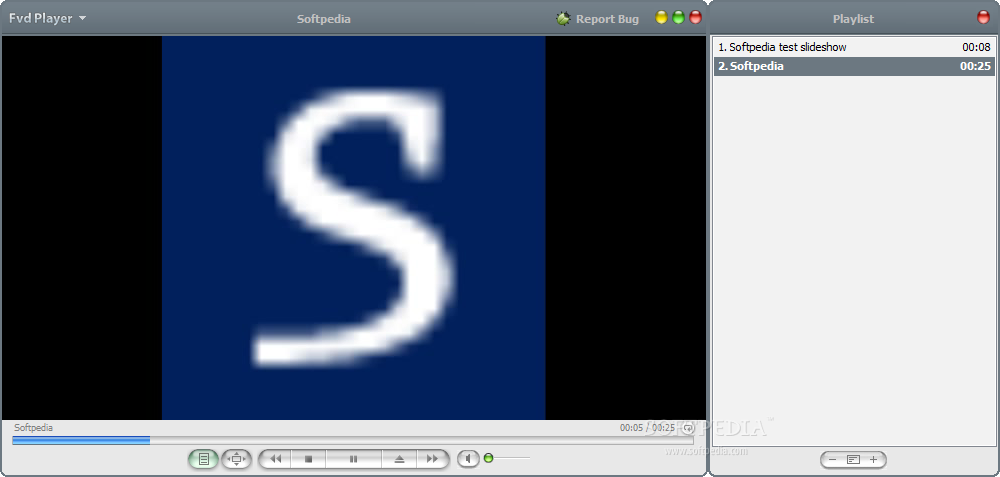Add item with playlist plus button
1000x477 pixels.
(873, 459)
